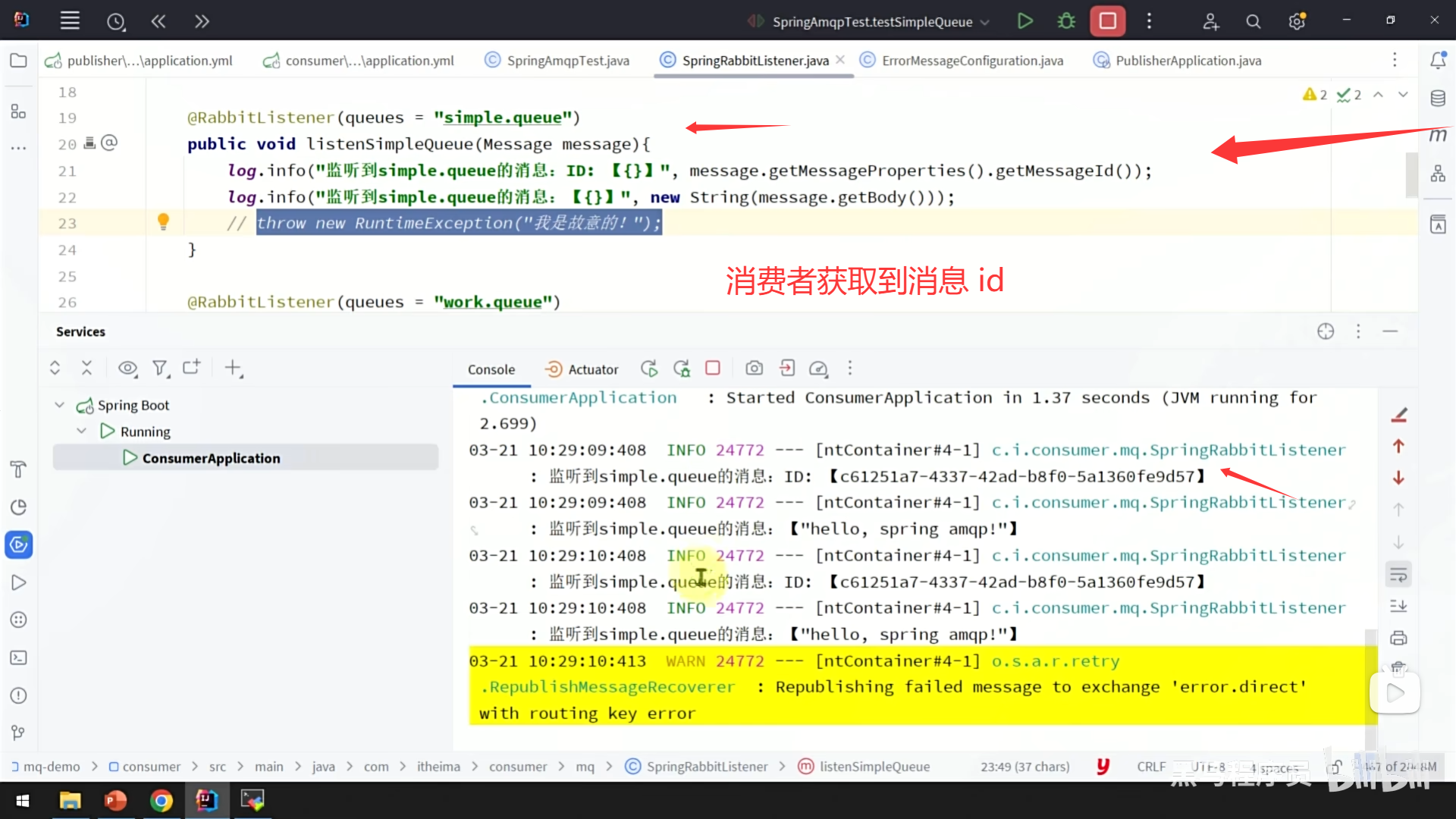
Task: Stop the running test with red square
Action: 1107,21
